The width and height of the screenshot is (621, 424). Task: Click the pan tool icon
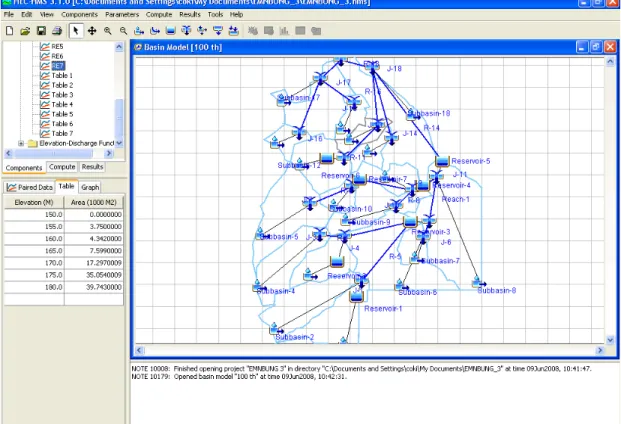[92, 31]
